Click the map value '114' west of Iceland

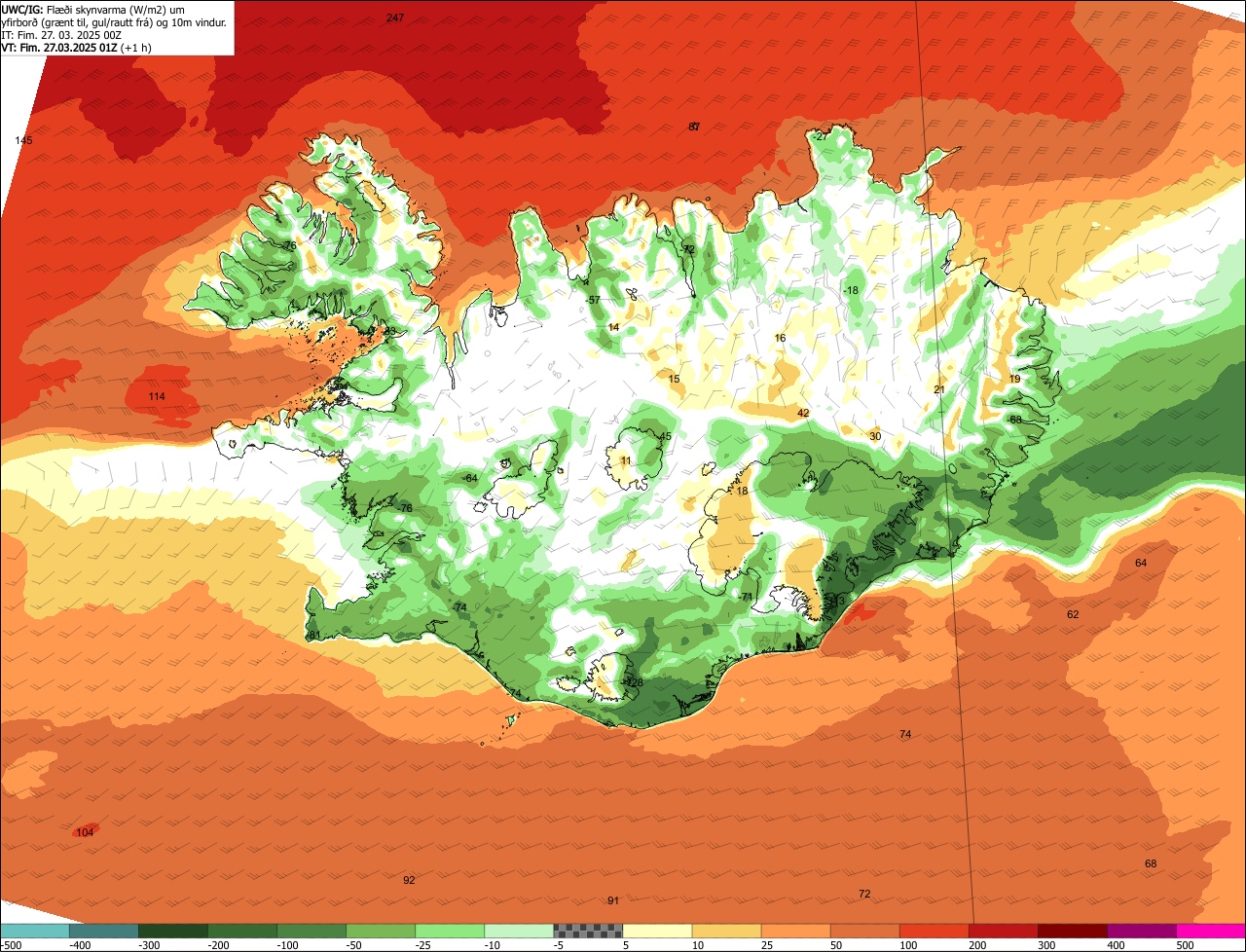point(157,396)
